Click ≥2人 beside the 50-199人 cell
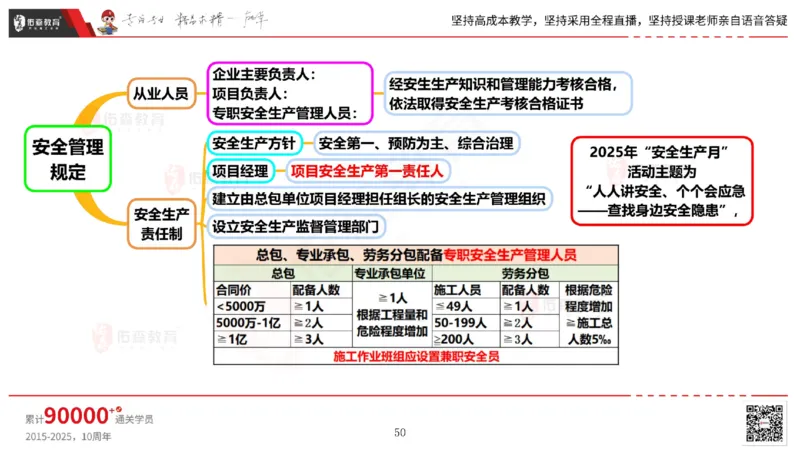Image resolution: width=800 pixels, height=450 pixels. click(529, 322)
